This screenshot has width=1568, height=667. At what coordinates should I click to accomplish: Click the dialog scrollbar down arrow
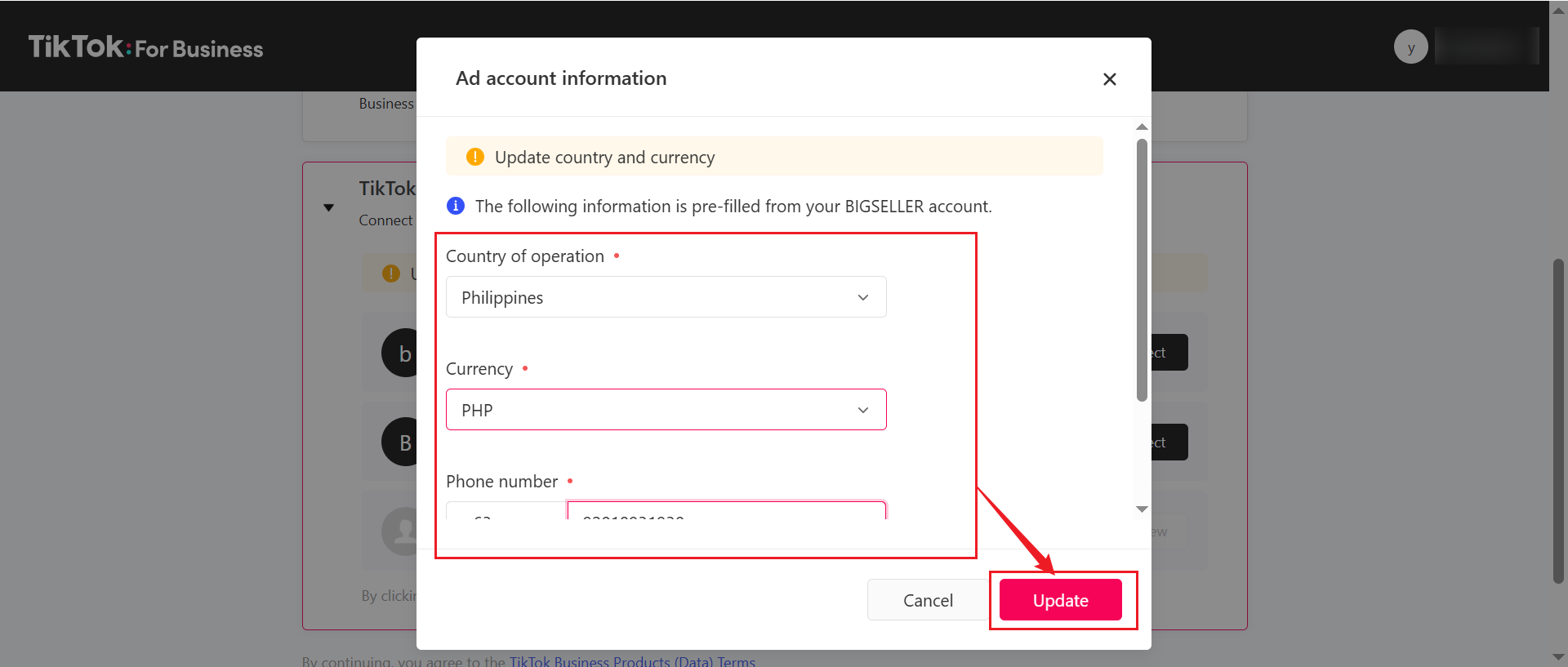point(1142,509)
